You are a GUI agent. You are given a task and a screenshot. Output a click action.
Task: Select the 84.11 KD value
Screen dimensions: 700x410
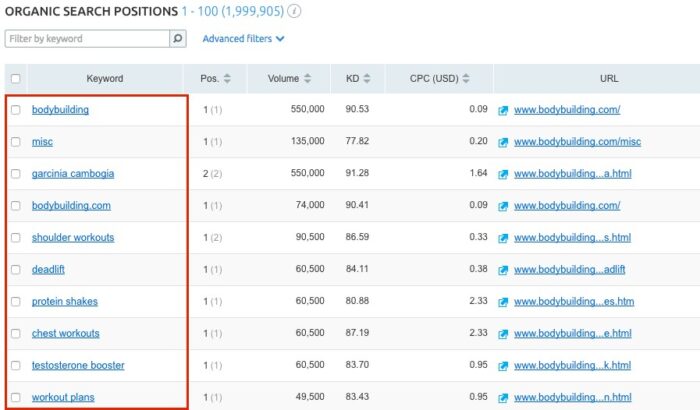(x=357, y=269)
